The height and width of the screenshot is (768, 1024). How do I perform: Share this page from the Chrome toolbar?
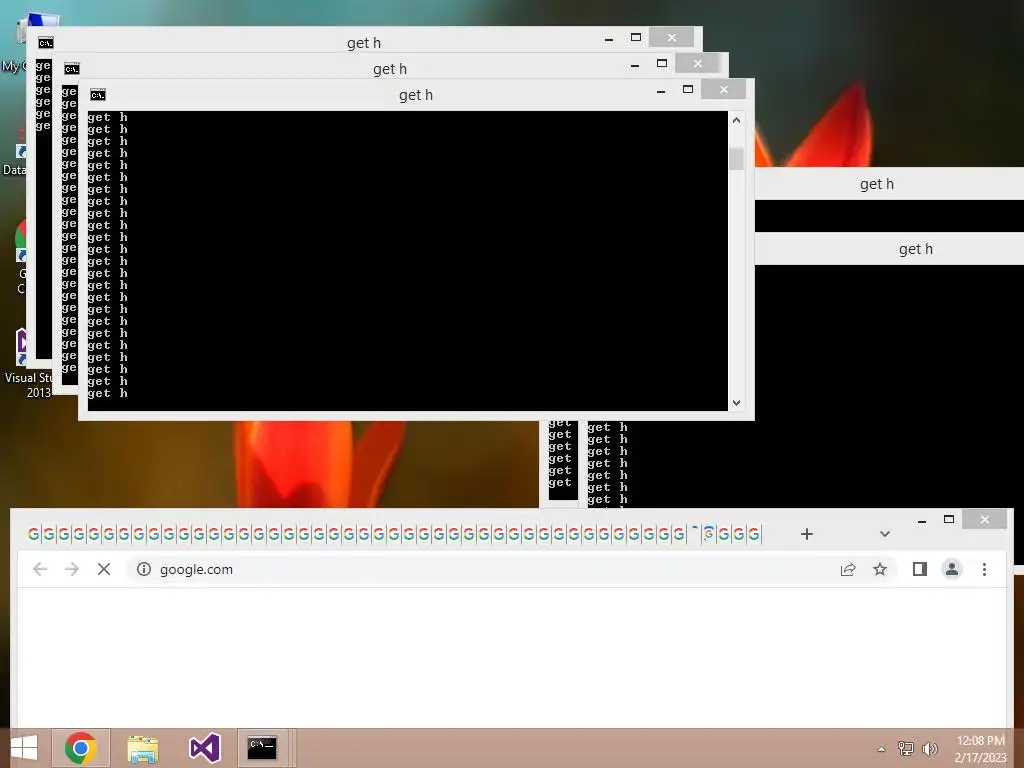point(848,569)
